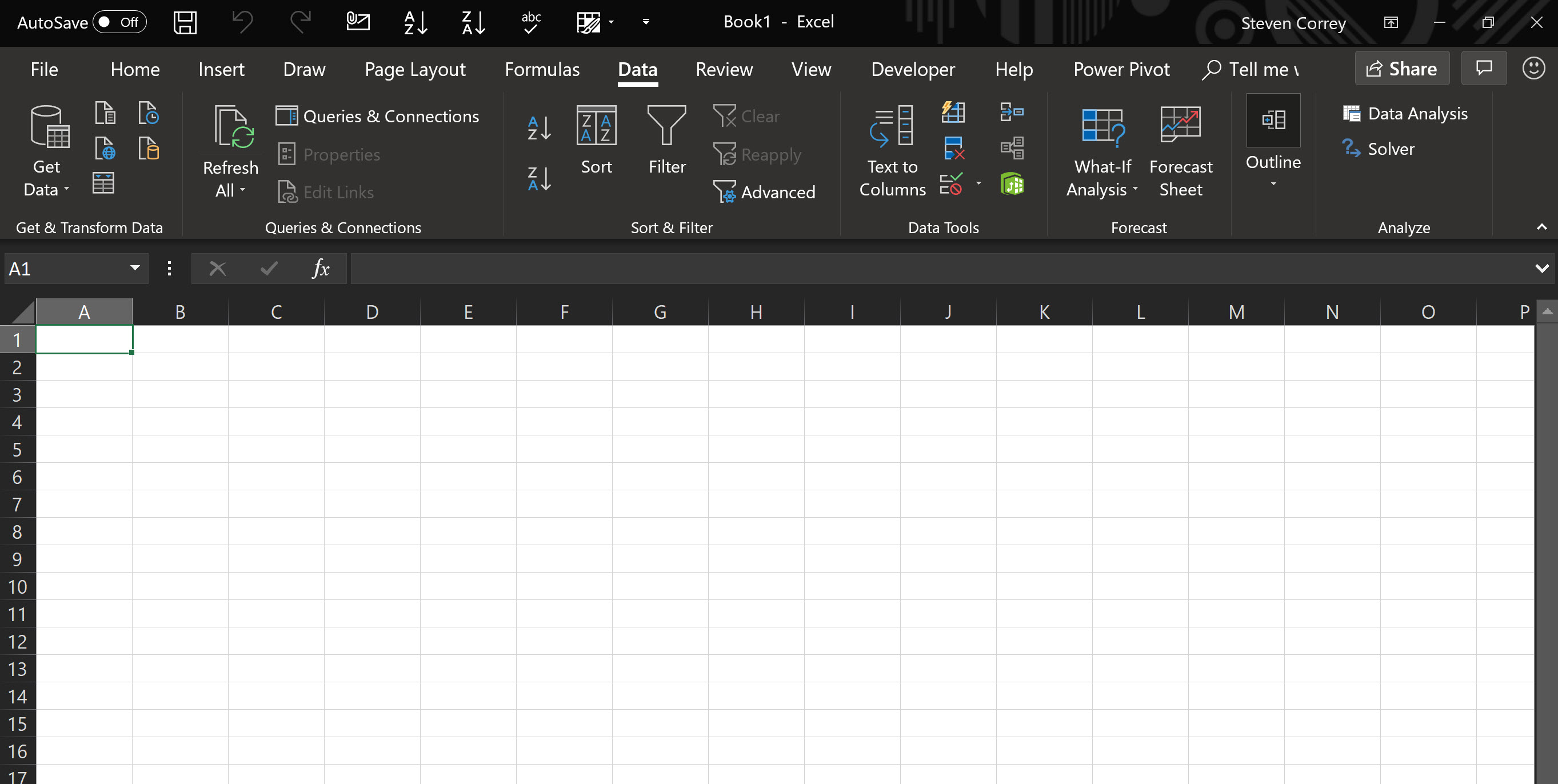The height and width of the screenshot is (784, 1558).
Task: Click the Remove Duplicates icon
Action: (953, 148)
